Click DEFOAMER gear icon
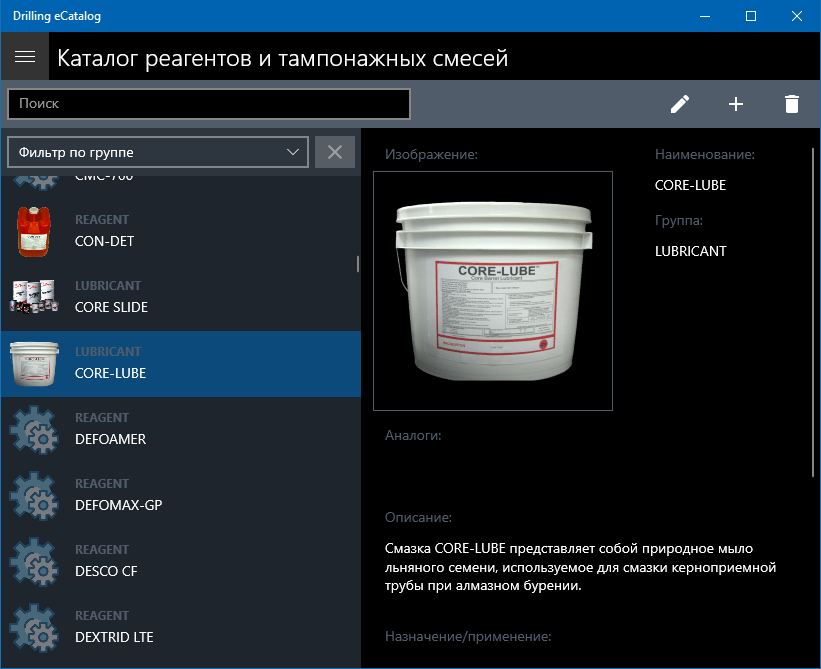The width and height of the screenshot is (821, 669). point(34,429)
